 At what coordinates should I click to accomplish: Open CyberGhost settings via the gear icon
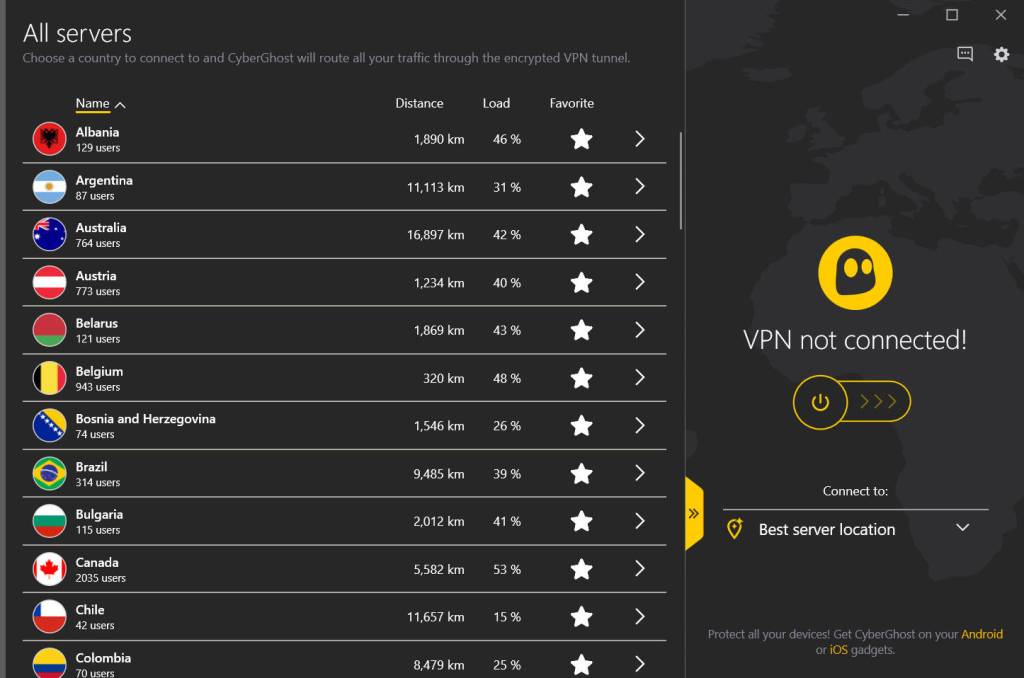1001,55
